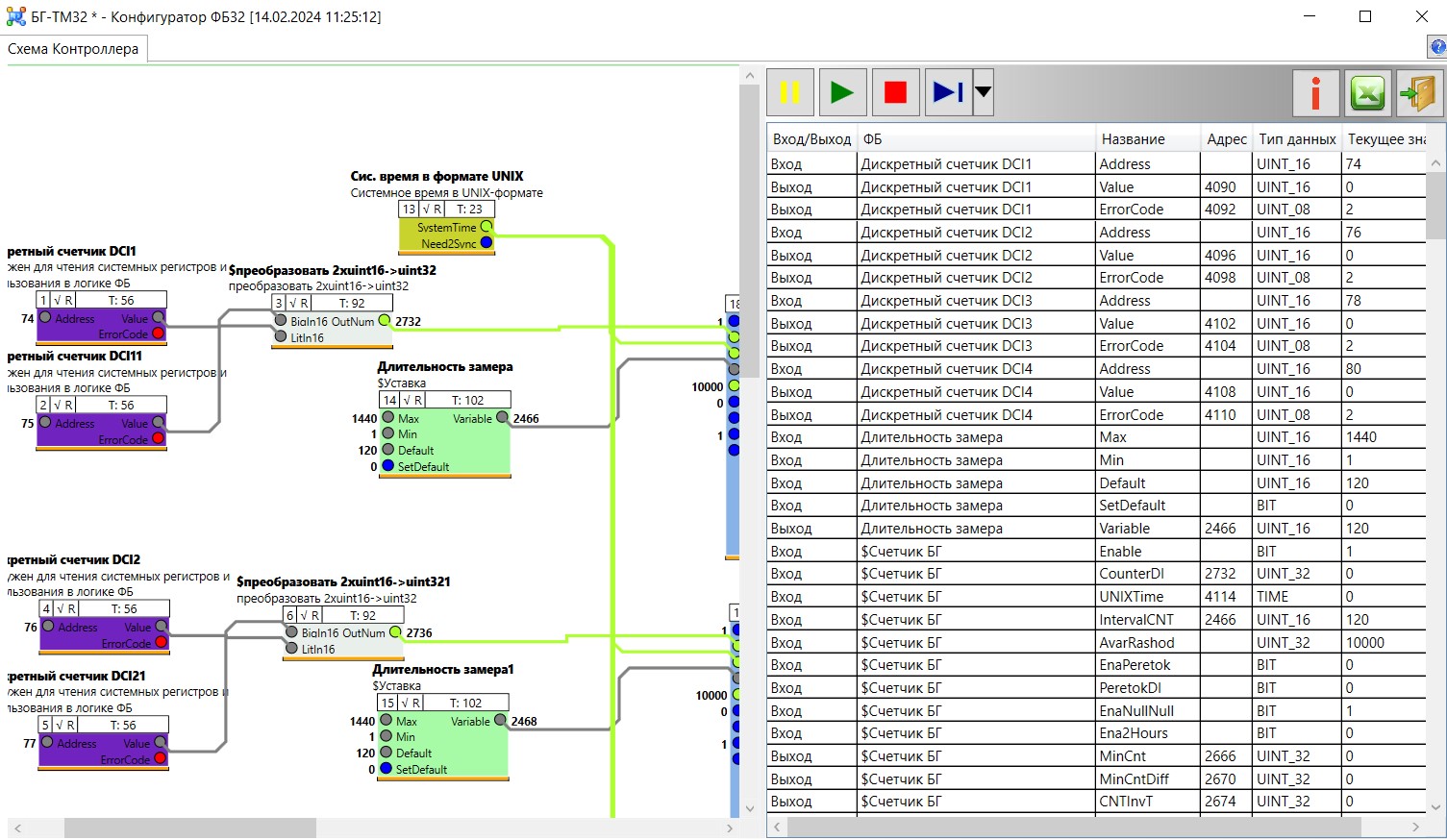
Task: Toggle the √ R box on block 3
Action: point(298,304)
